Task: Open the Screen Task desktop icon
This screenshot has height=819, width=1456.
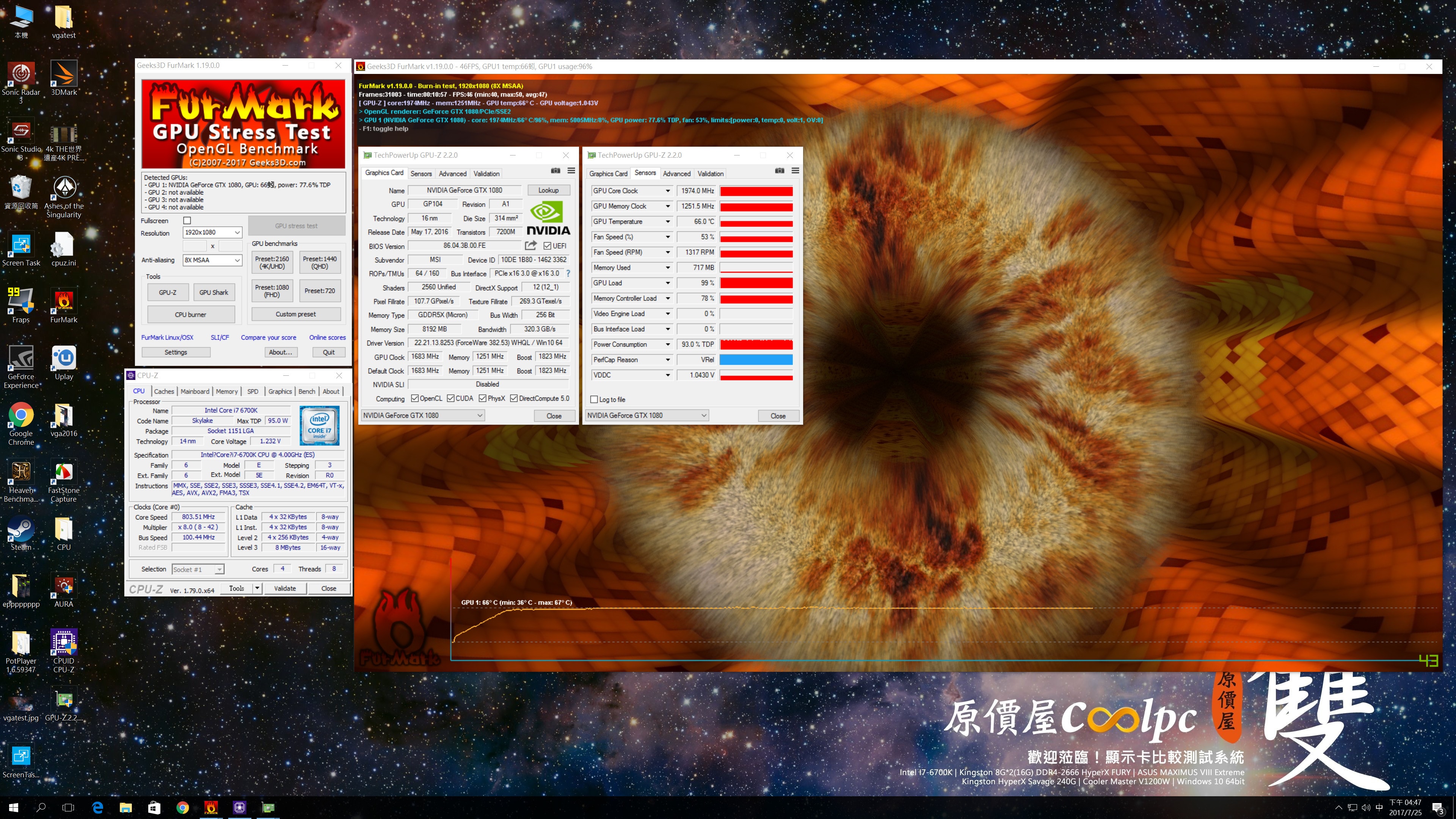Action: 21,249
